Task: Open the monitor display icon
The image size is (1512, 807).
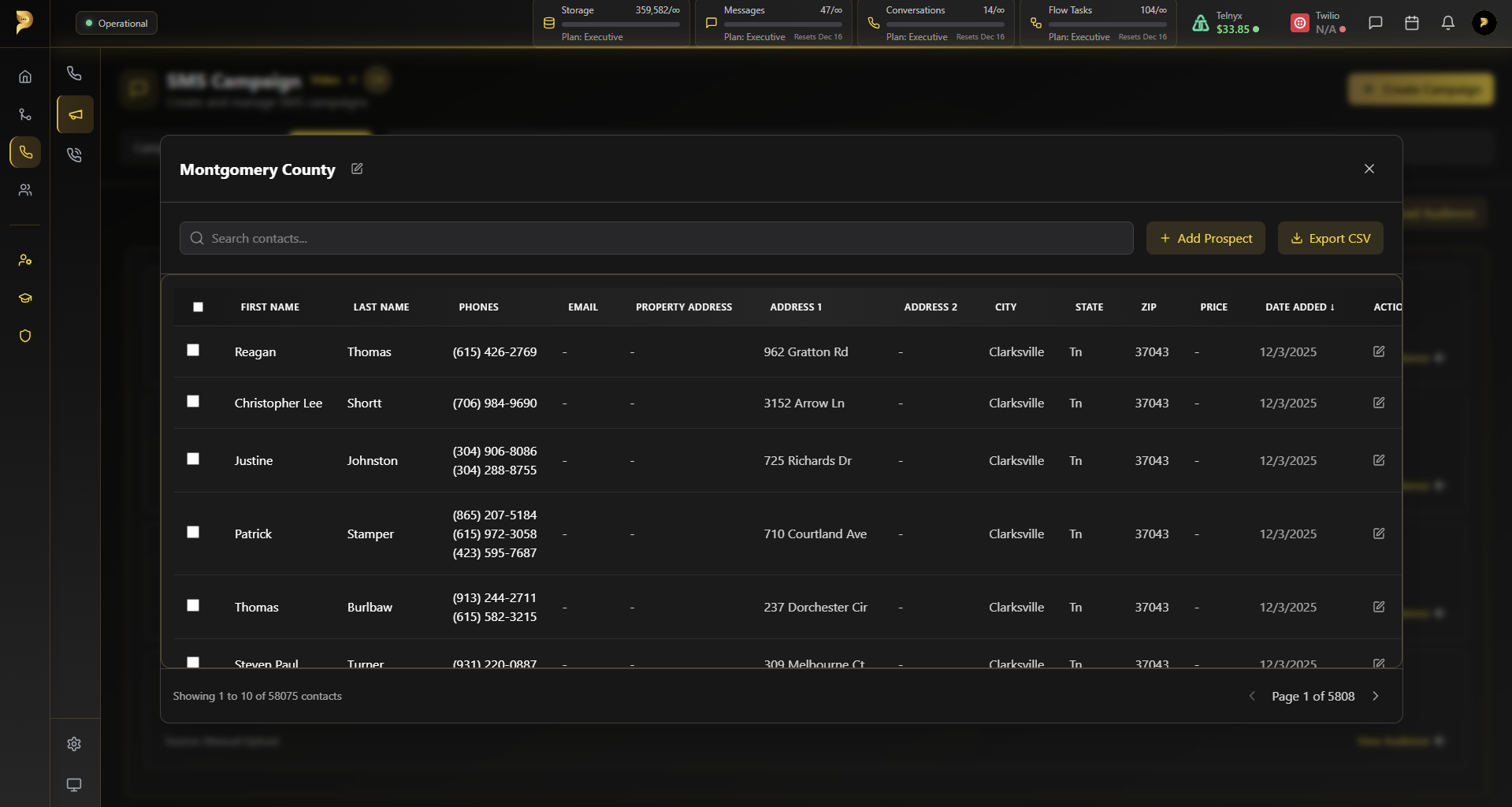Action: (x=74, y=785)
